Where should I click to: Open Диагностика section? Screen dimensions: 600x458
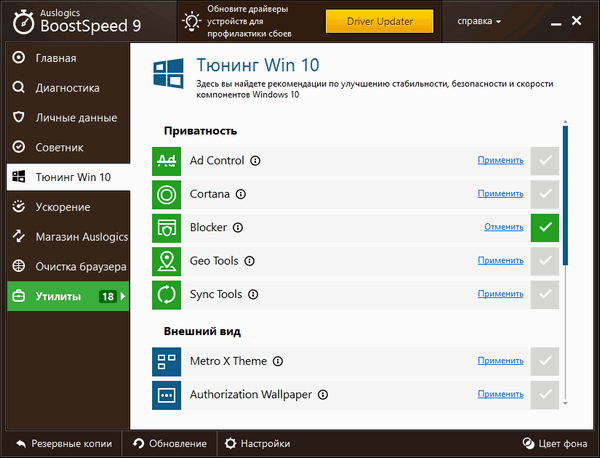[68, 88]
